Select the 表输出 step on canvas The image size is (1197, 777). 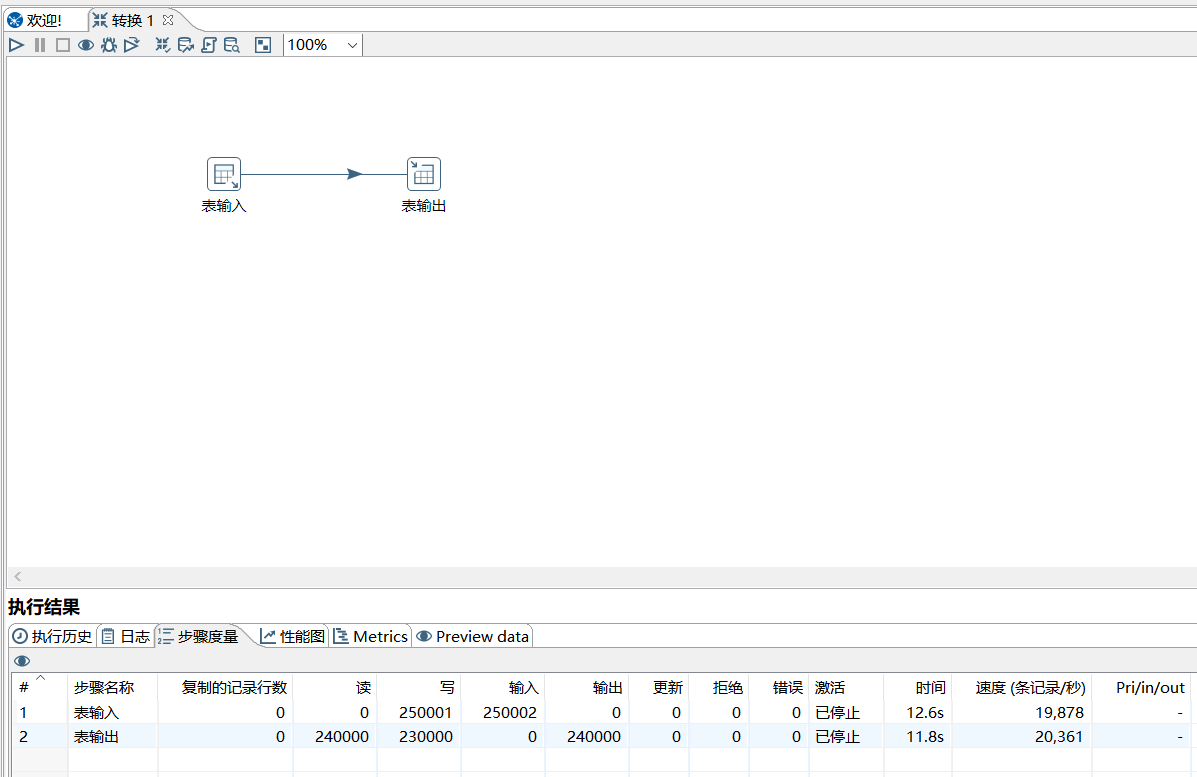pos(424,174)
